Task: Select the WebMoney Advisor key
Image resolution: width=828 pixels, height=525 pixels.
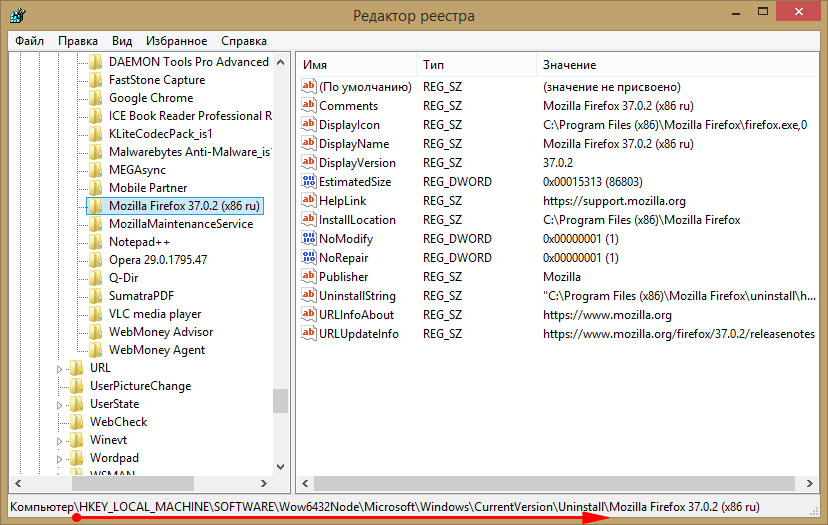Action: [x=161, y=332]
